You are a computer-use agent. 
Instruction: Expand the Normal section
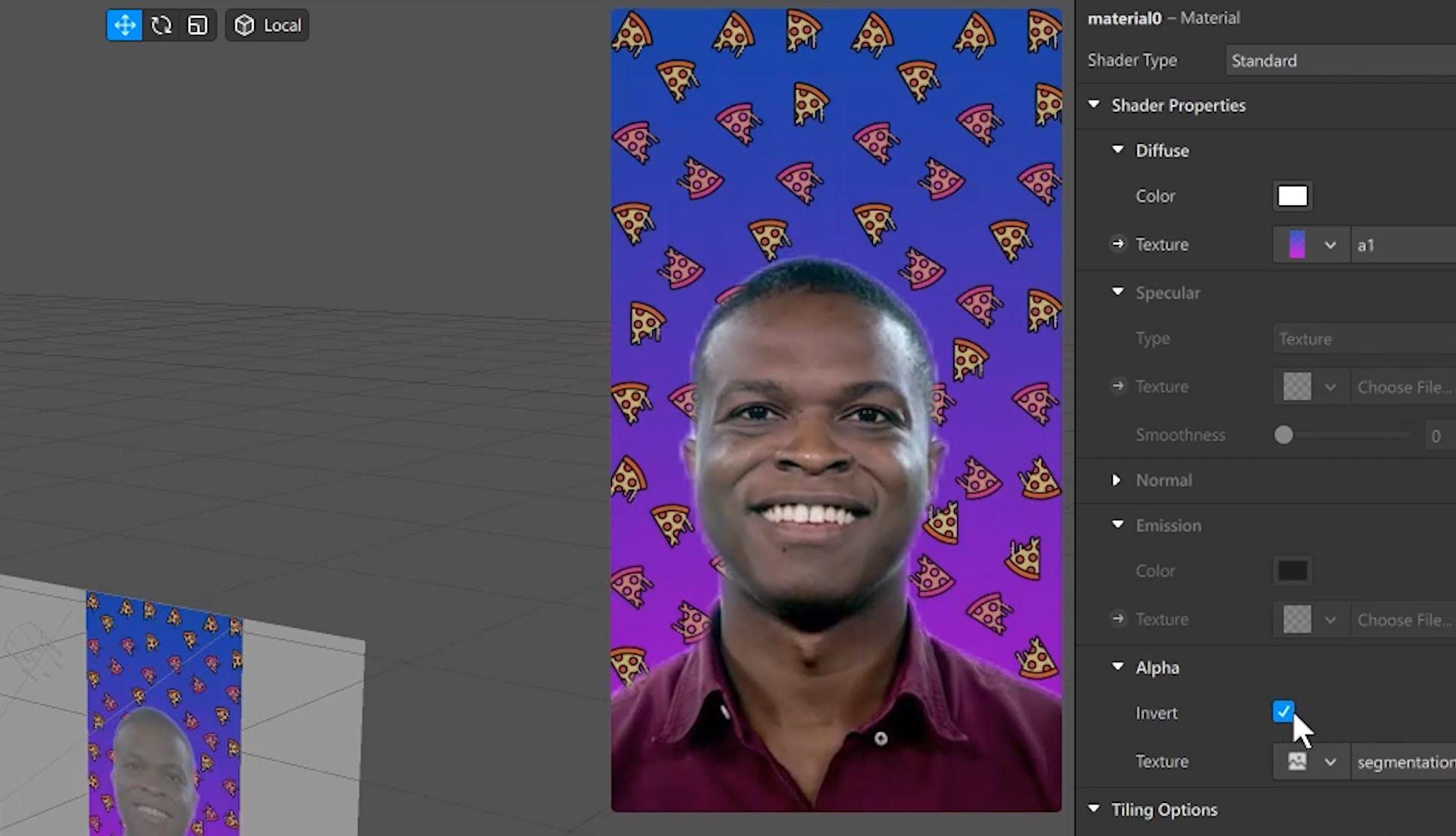1117,480
